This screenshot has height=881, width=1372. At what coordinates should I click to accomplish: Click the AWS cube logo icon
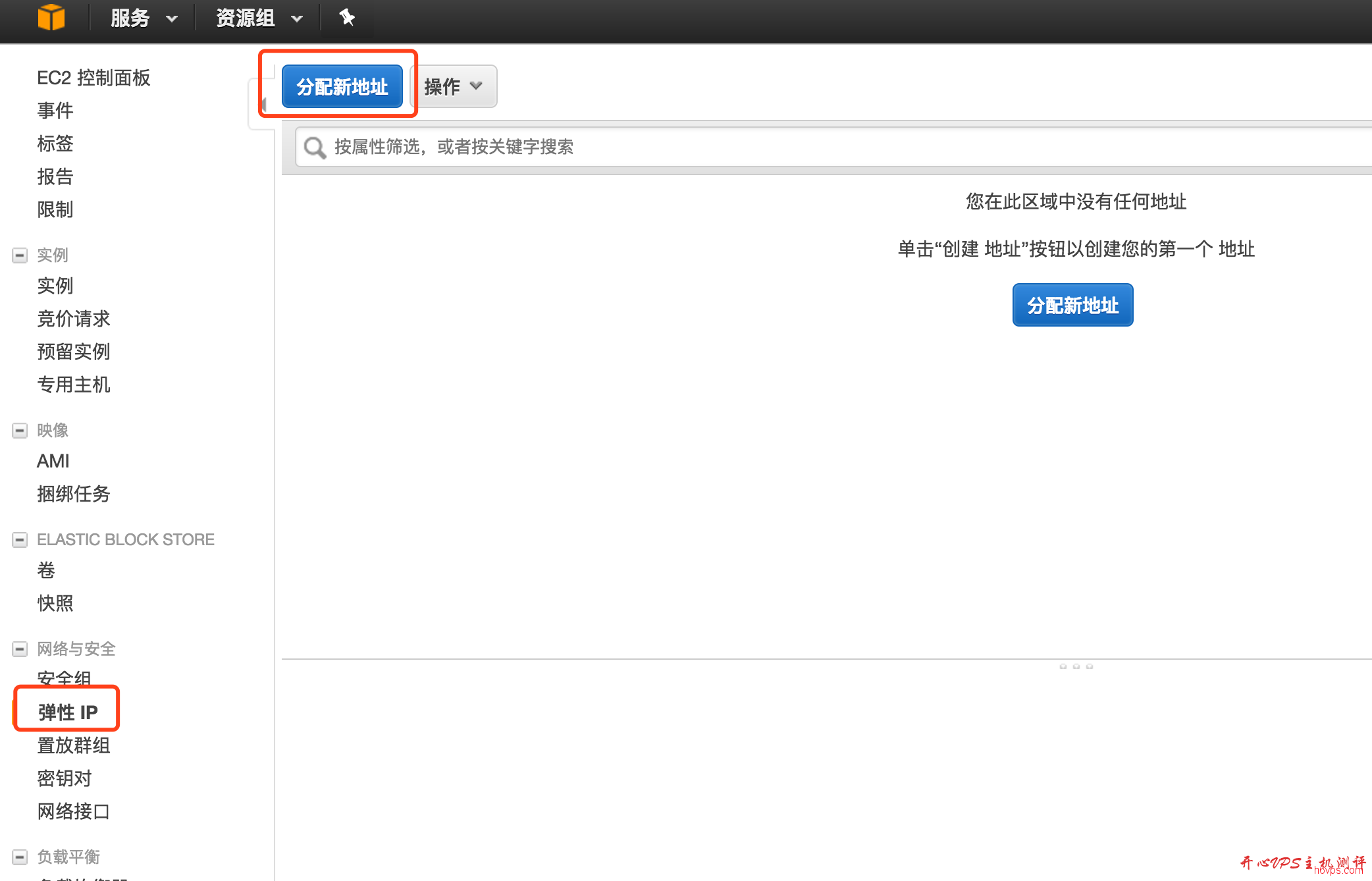coord(51,17)
